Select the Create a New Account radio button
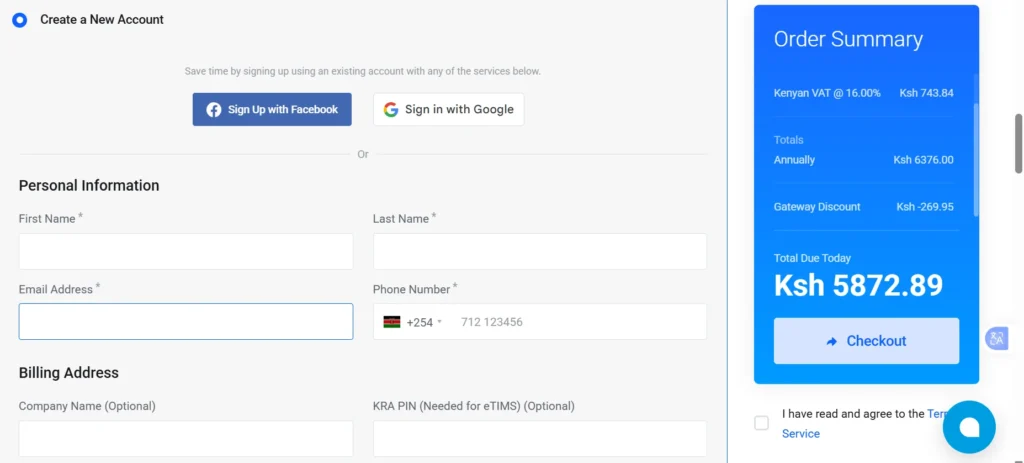1024x463 pixels. pyautogui.click(x=20, y=20)
